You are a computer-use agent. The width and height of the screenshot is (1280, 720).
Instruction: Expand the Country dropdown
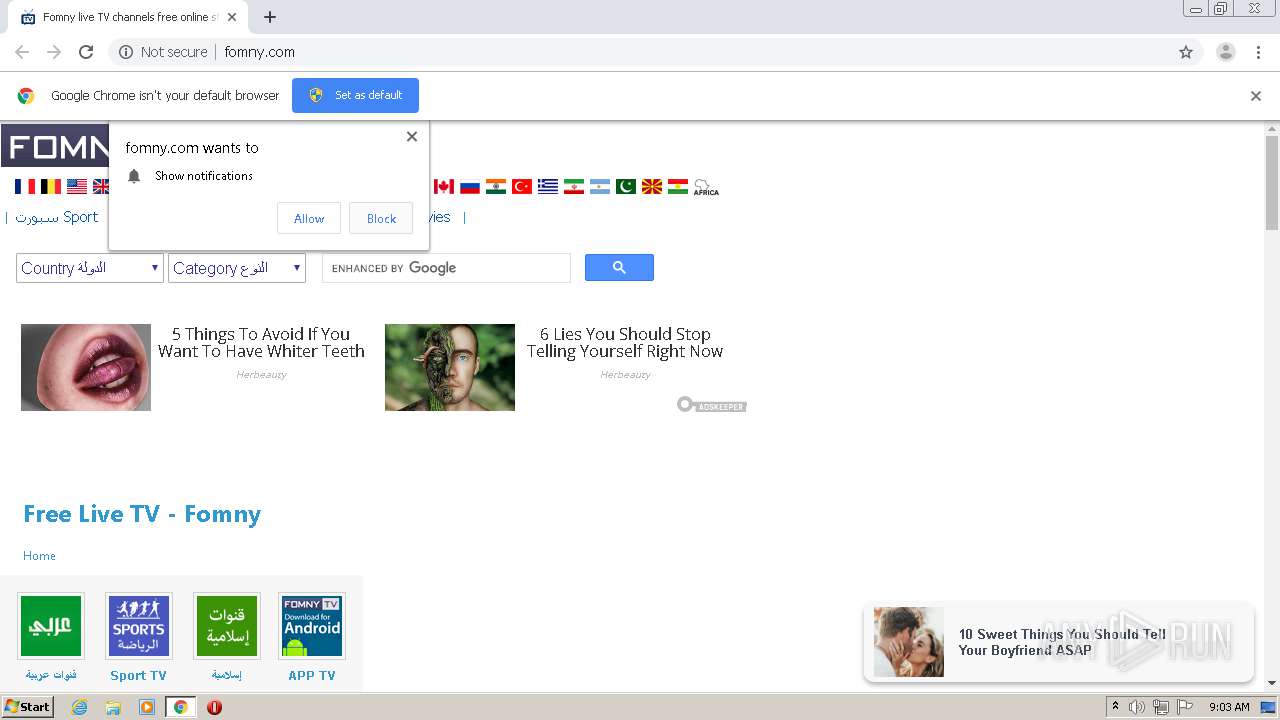point(90,268)
